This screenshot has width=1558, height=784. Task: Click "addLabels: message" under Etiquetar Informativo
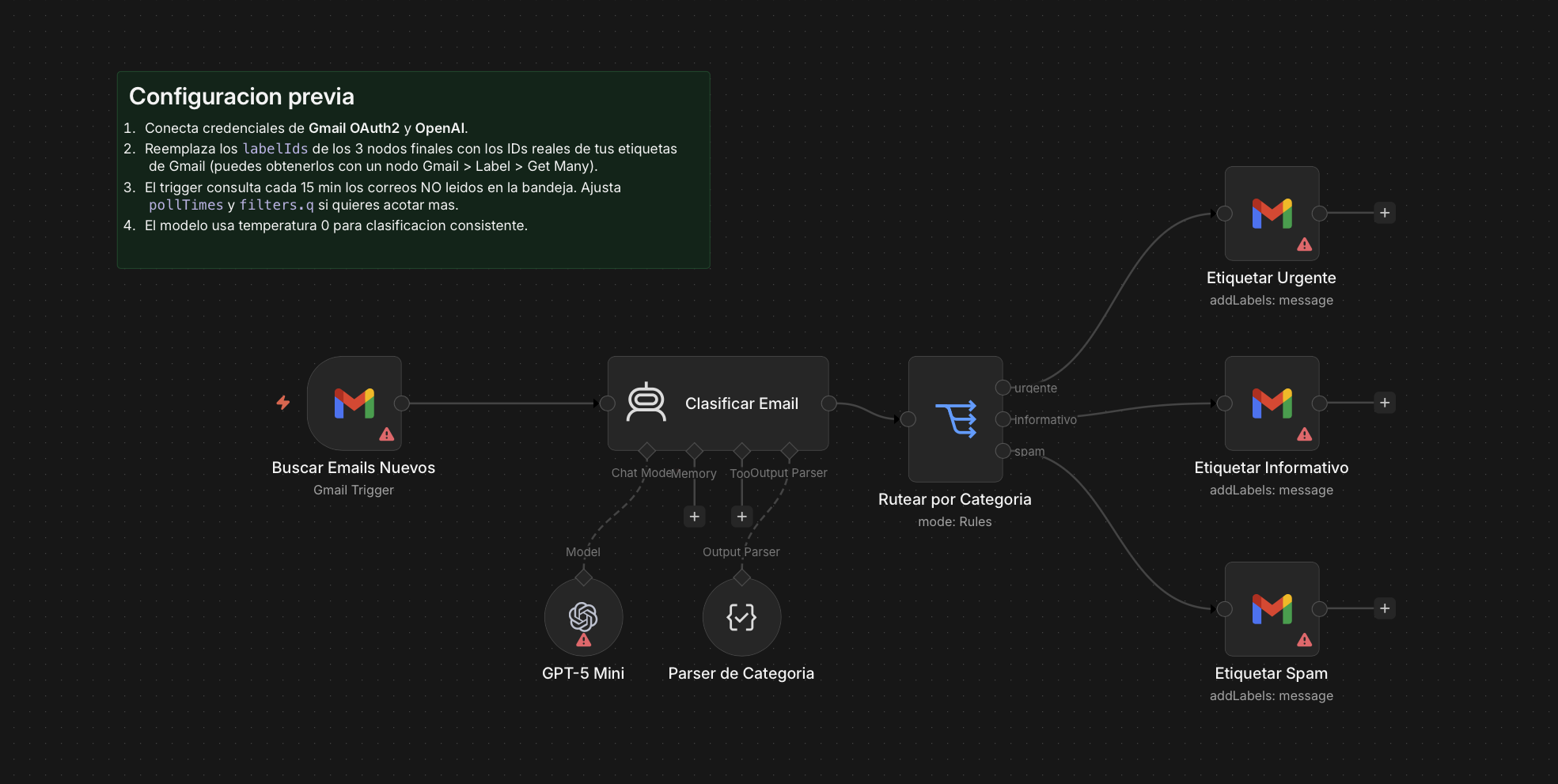point(1272,490)
